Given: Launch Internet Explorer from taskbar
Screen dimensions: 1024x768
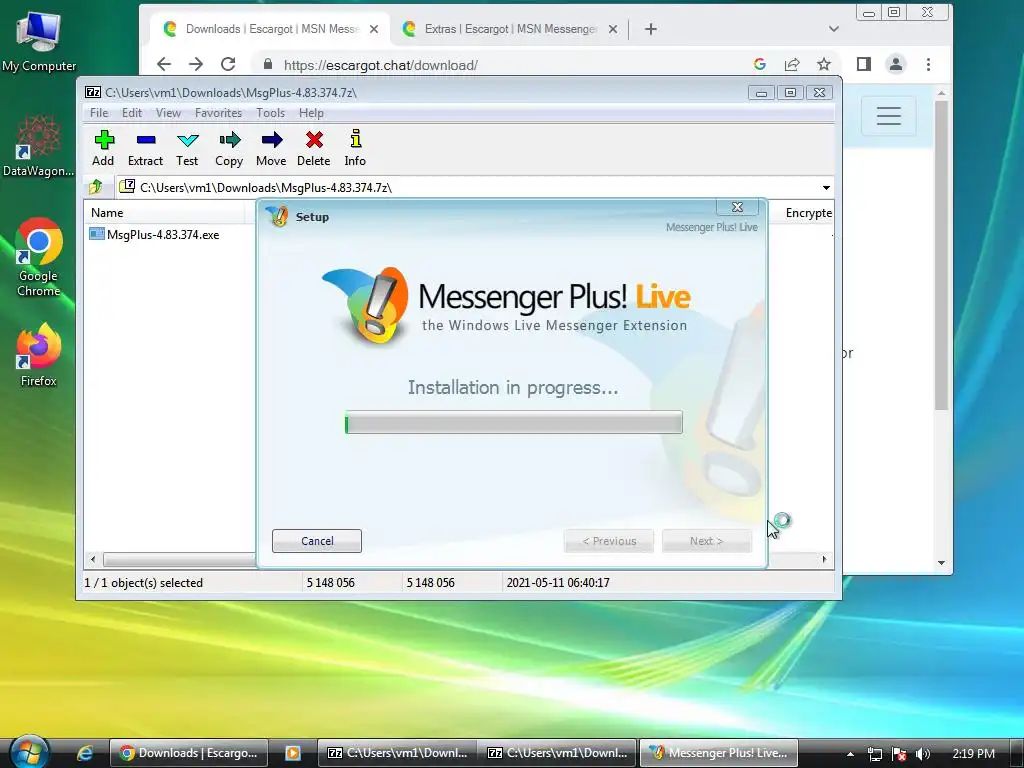Looking at the screenshot, I should [84, 753].
